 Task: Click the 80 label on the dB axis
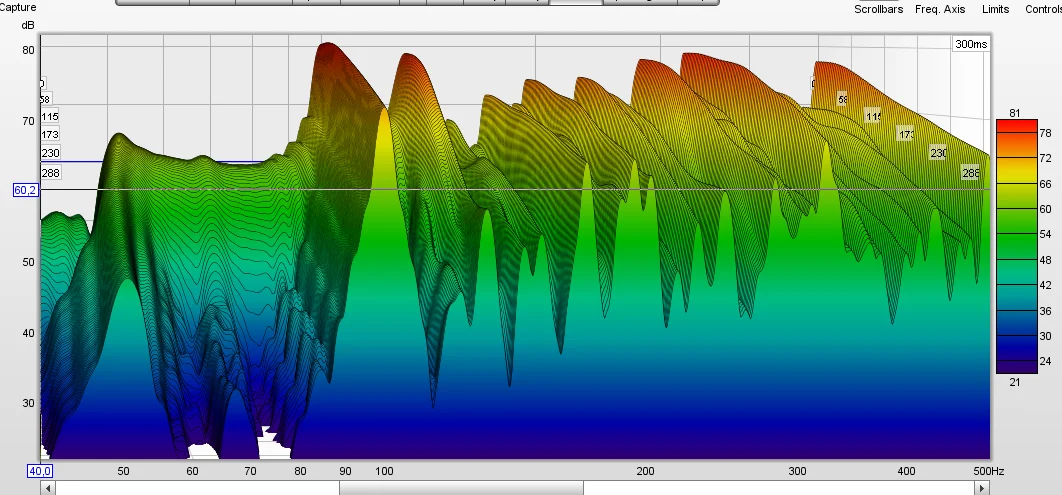[28, 50]
